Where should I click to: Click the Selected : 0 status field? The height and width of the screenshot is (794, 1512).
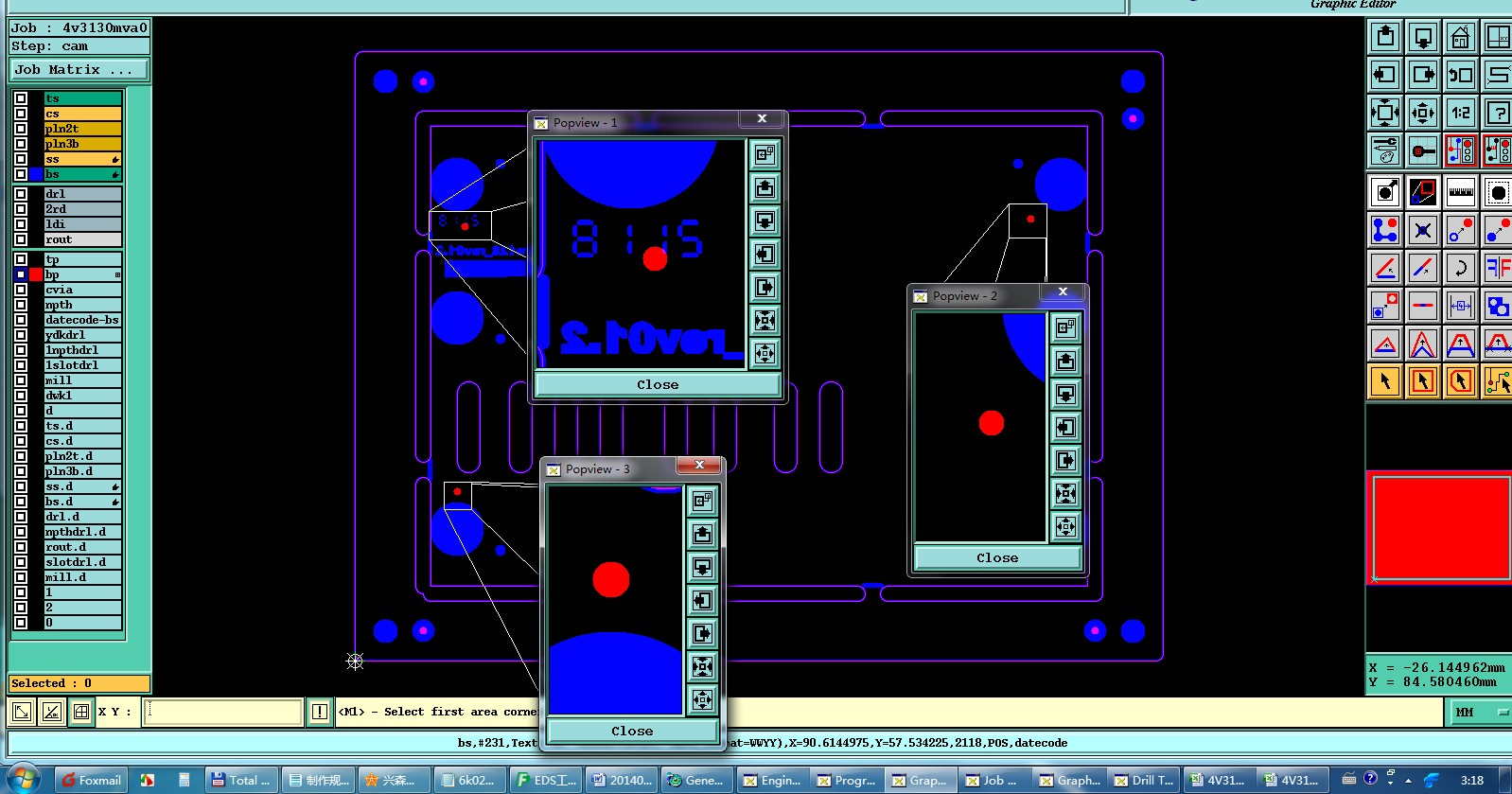(x=79, y=683)
